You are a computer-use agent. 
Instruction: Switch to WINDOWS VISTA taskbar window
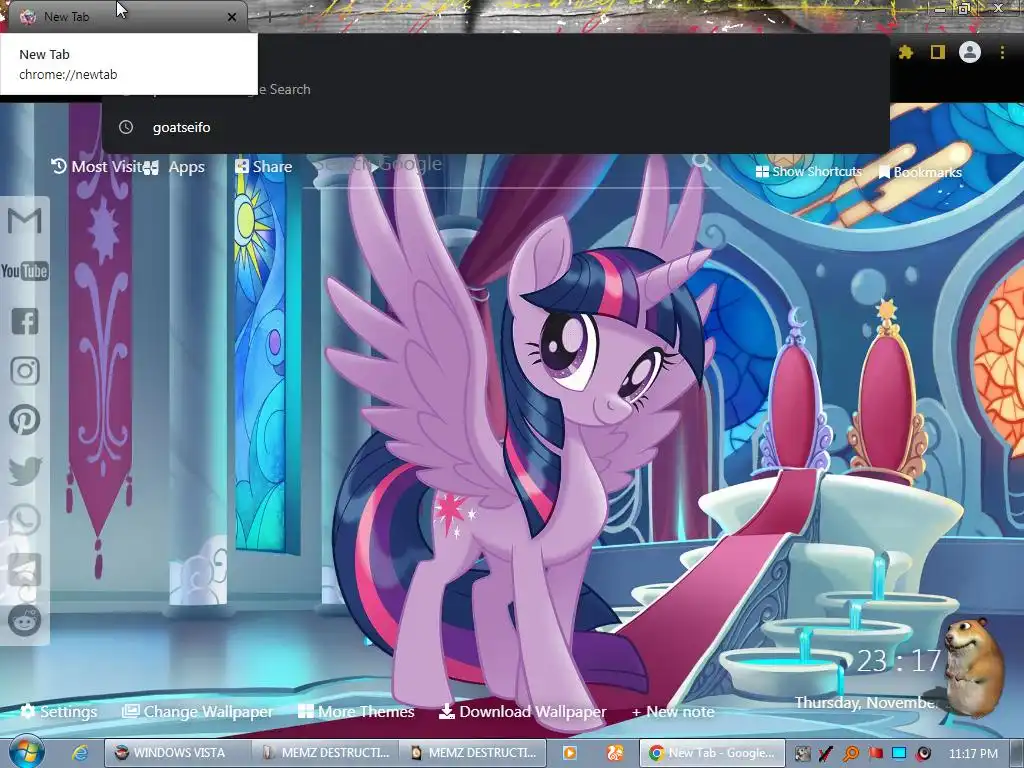pos(177,753)
